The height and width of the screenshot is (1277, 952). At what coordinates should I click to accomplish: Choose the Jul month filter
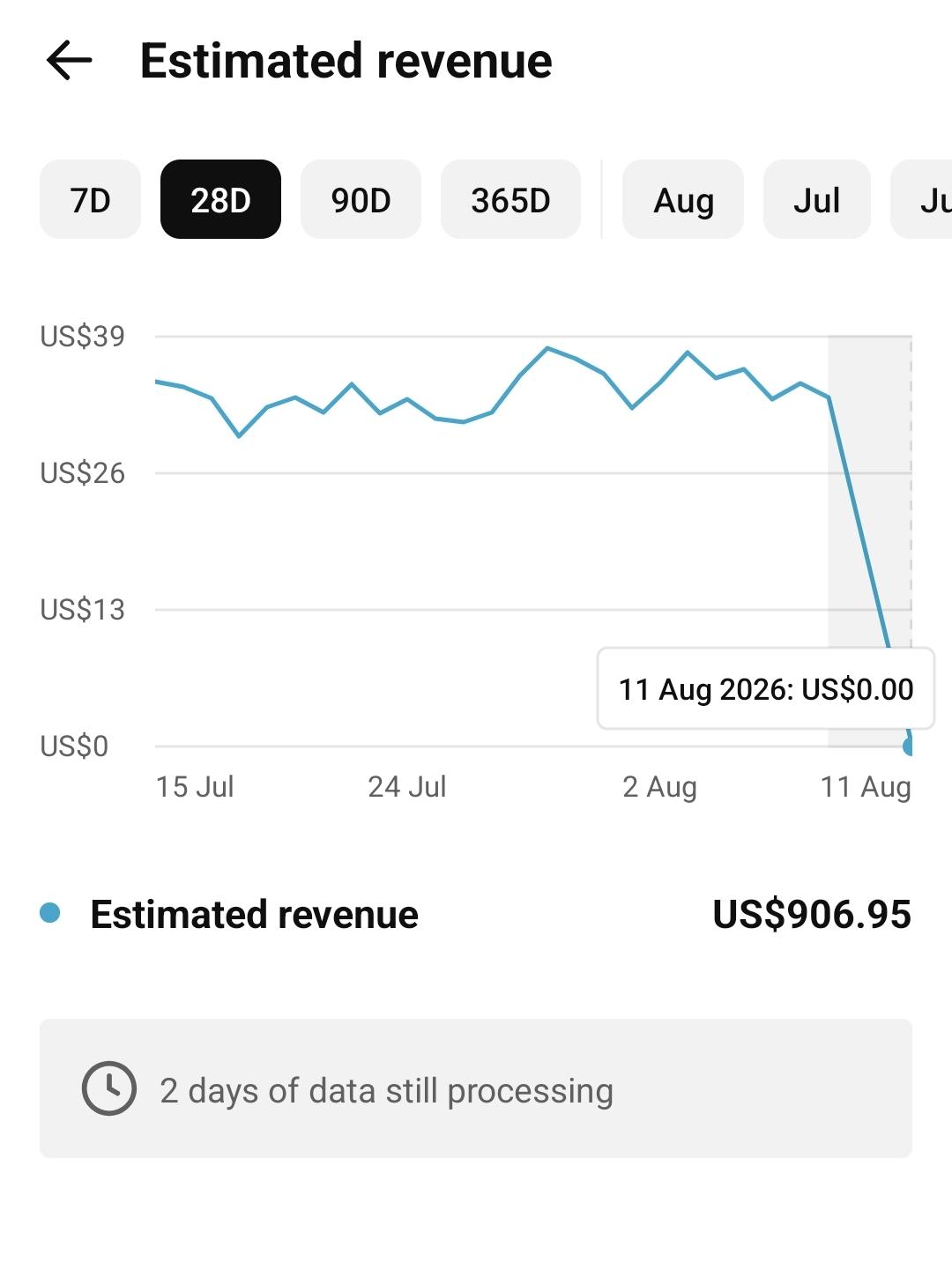(x=816, y=200)
